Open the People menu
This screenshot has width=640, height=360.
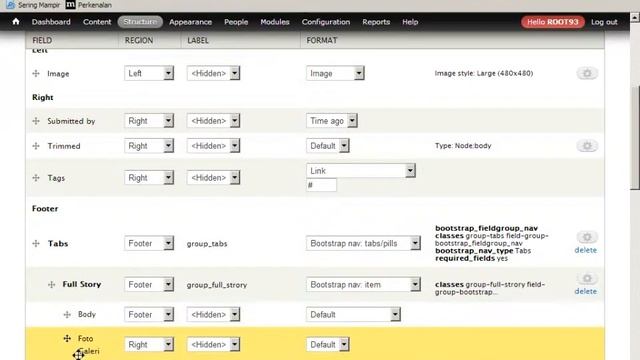236,22
